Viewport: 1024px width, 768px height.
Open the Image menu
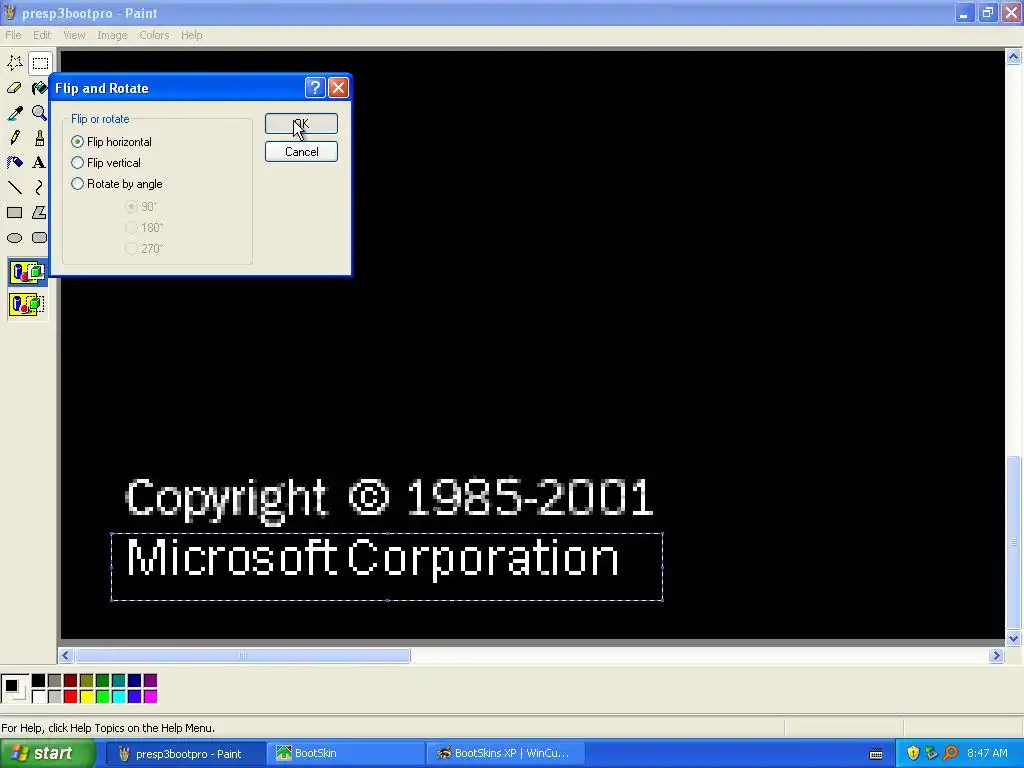112,35
